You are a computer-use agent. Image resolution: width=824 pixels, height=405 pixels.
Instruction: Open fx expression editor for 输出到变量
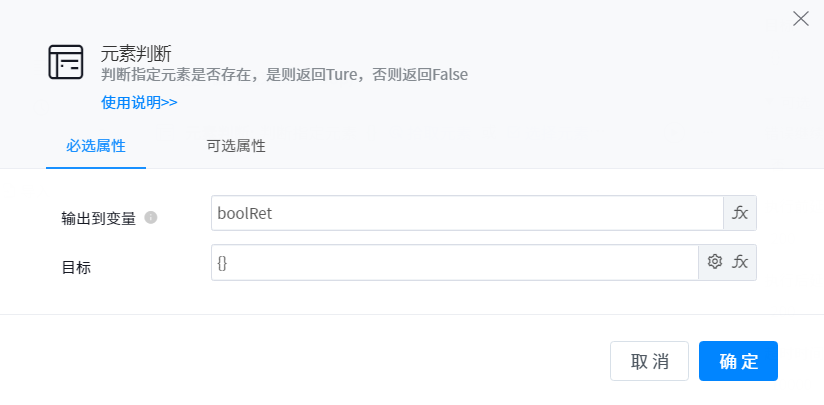point(740,213)
